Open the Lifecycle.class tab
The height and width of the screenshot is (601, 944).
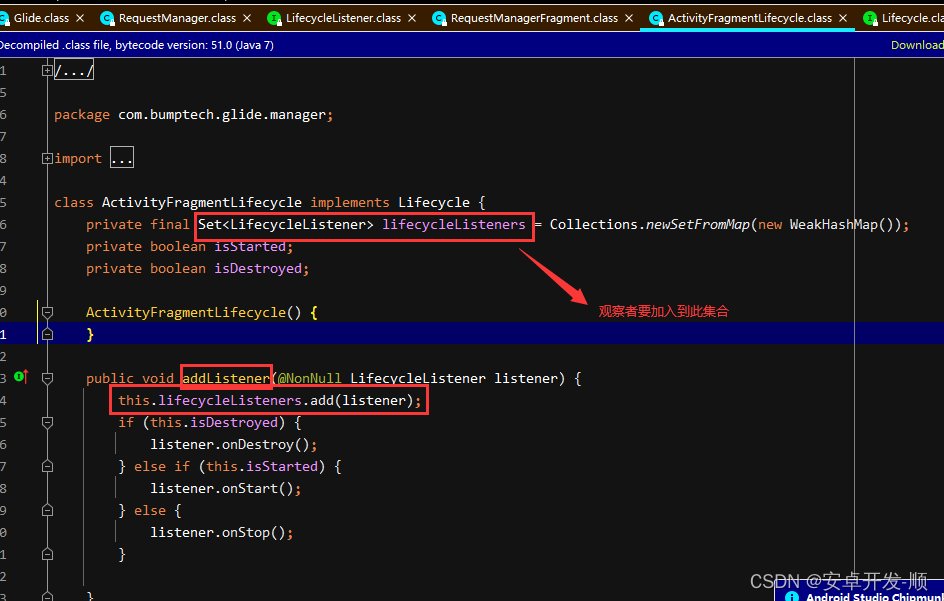(x=910, y=18)
